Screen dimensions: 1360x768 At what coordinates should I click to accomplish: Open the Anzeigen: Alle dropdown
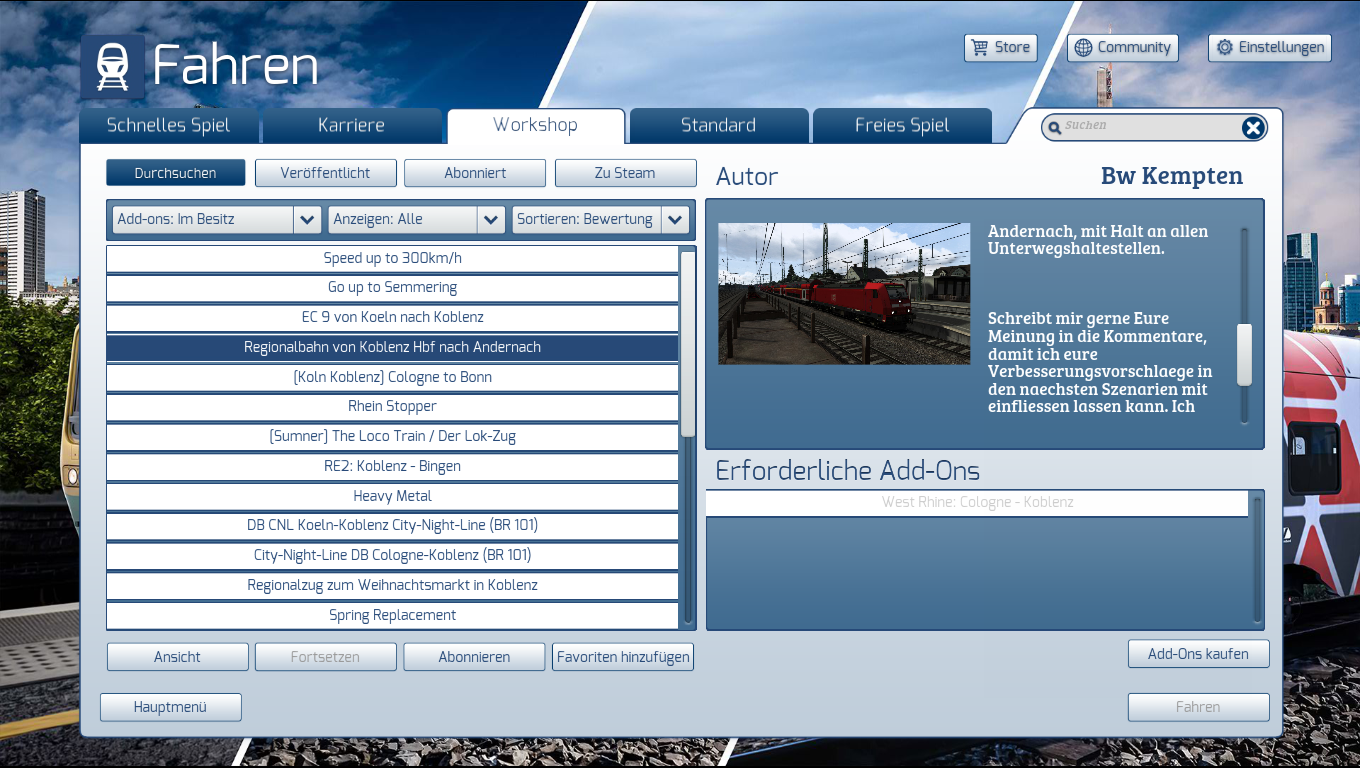tap(490, 219)
